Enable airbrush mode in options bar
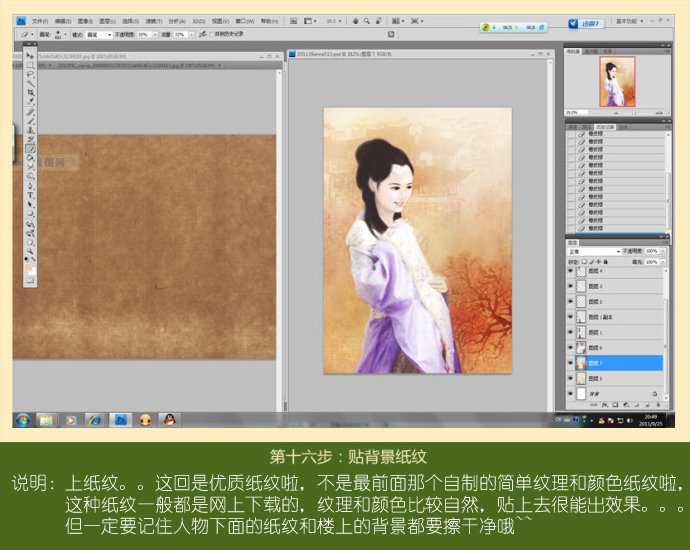 pos(202,34)
